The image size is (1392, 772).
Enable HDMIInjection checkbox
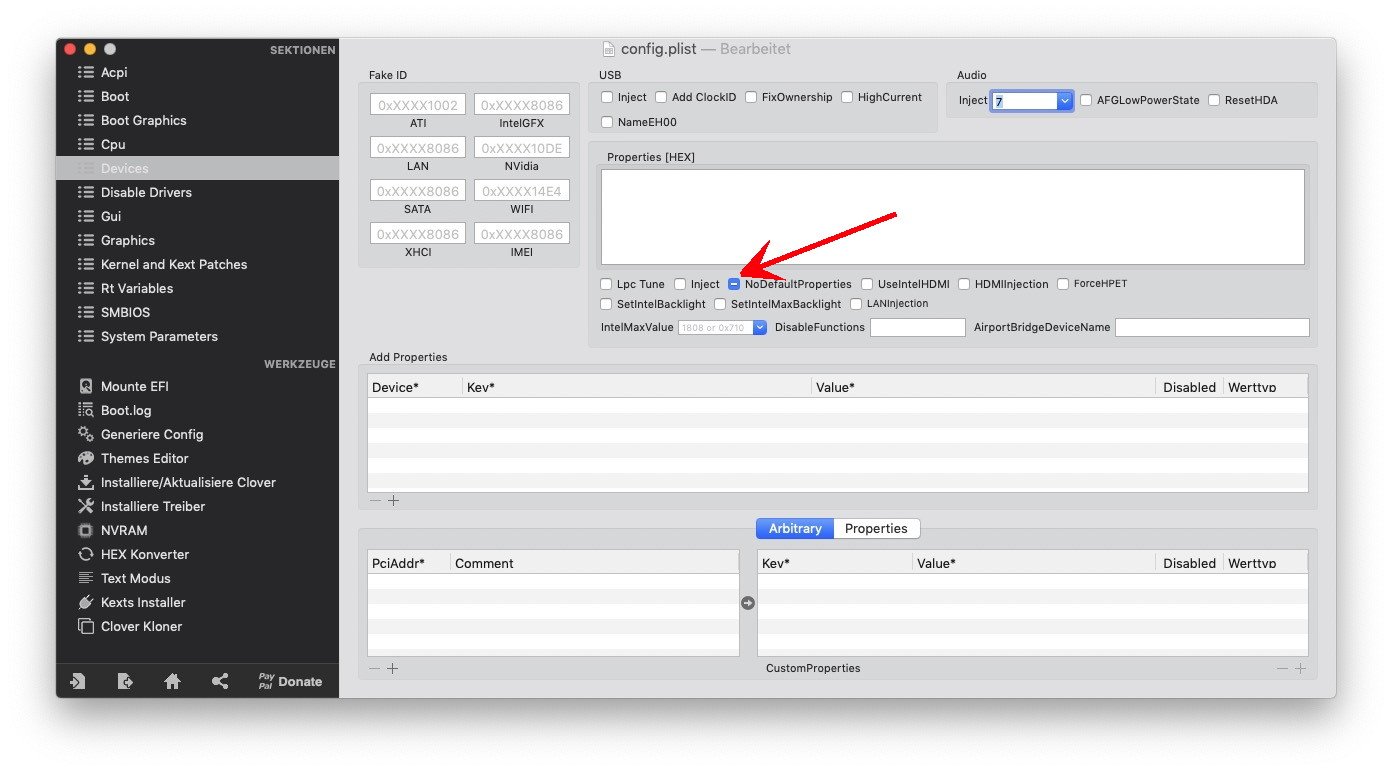[964, 284]
